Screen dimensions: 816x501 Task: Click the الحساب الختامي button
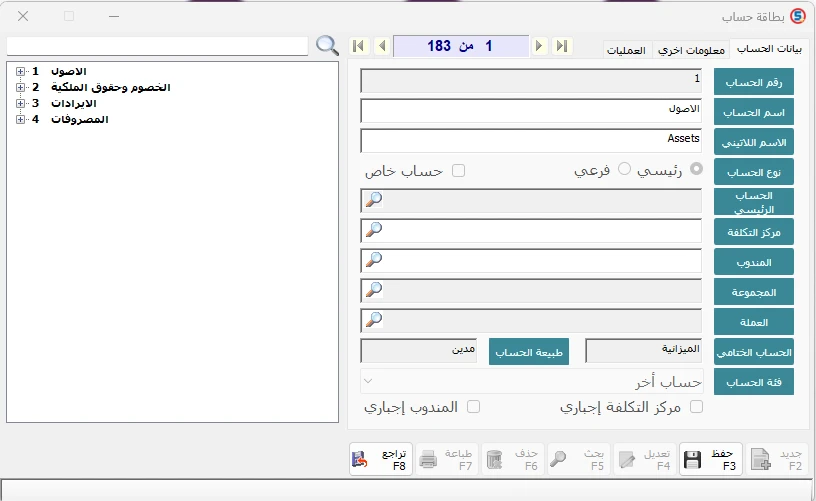click(x=754, y=352)
